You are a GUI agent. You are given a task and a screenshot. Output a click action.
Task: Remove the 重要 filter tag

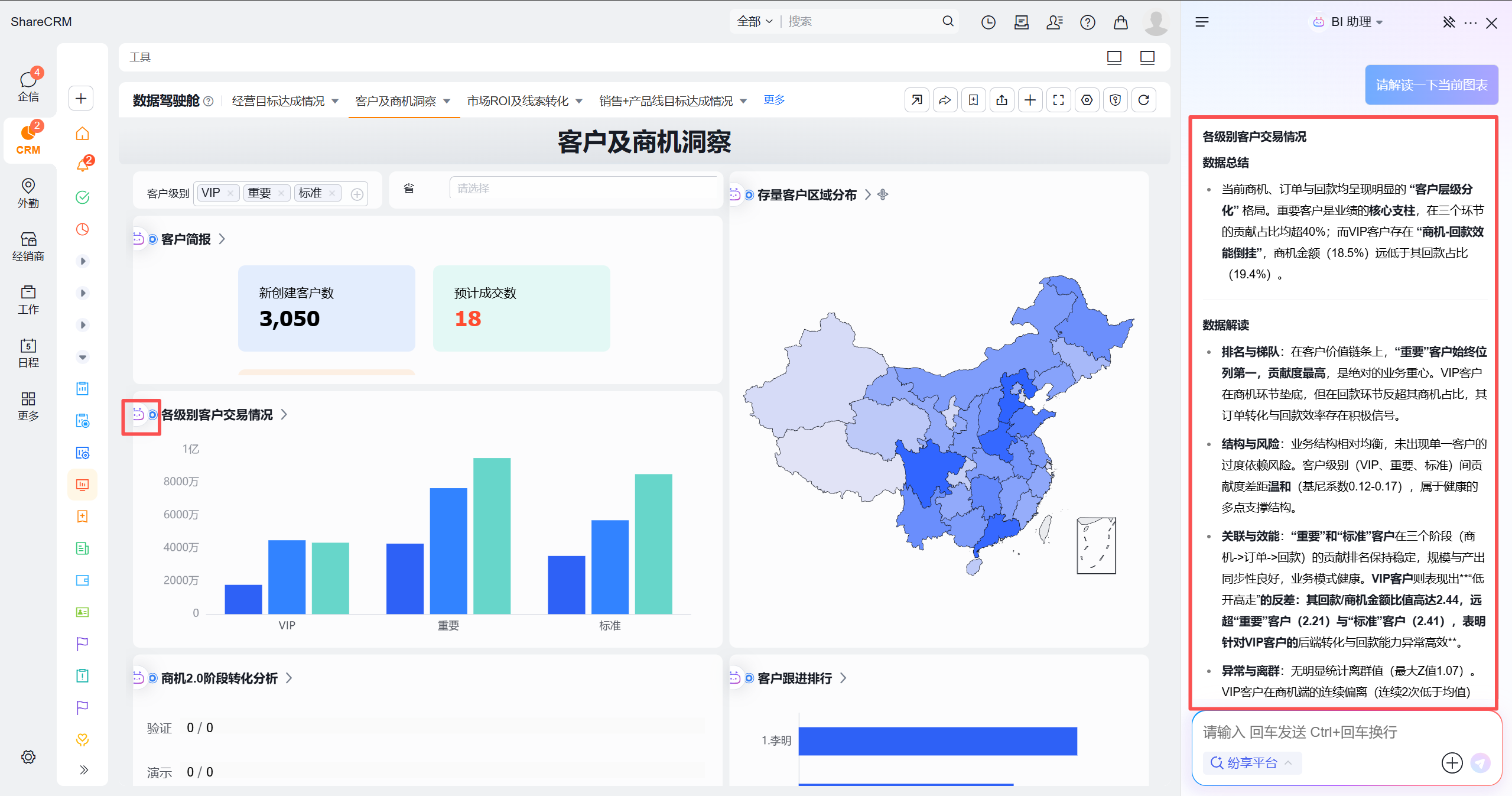(281, 193)
